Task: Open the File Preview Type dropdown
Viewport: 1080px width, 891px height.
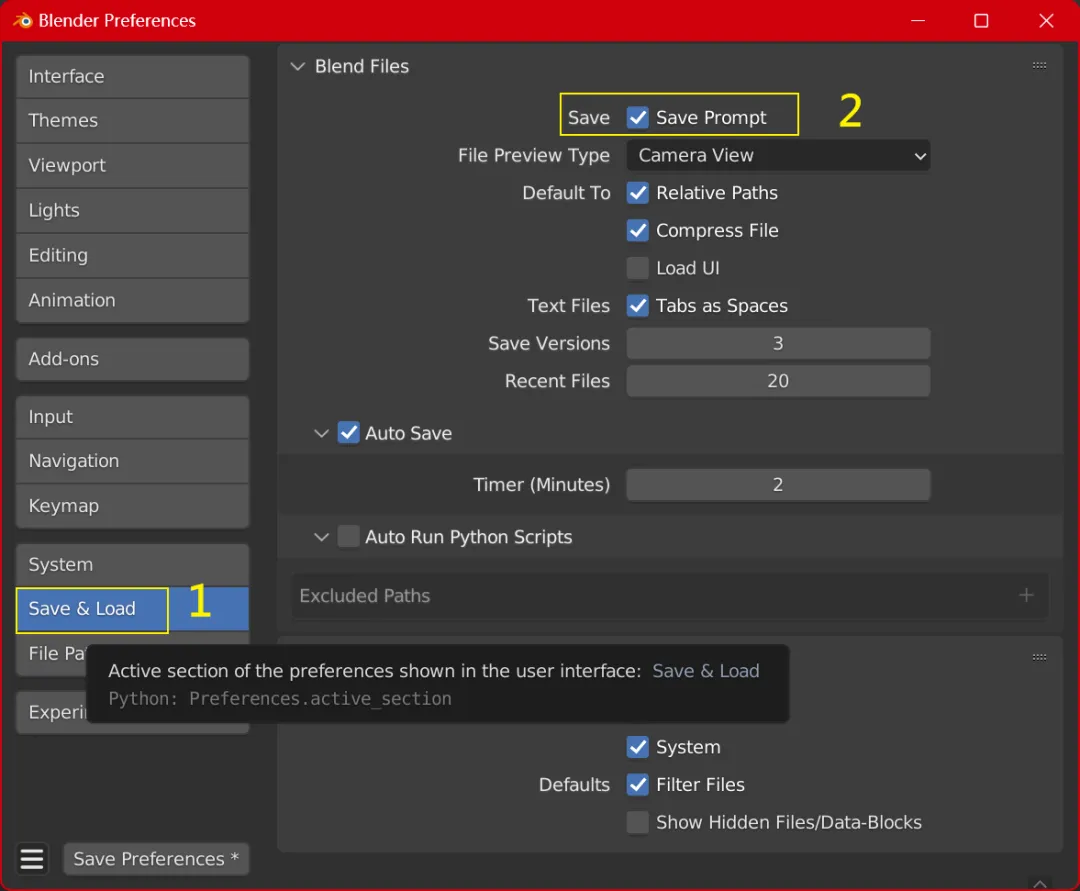Action: point(778,156)
